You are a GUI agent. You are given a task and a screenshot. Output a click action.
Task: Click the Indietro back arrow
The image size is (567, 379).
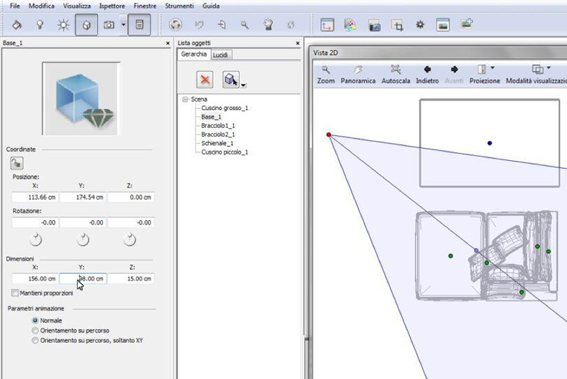click(427, 69)
